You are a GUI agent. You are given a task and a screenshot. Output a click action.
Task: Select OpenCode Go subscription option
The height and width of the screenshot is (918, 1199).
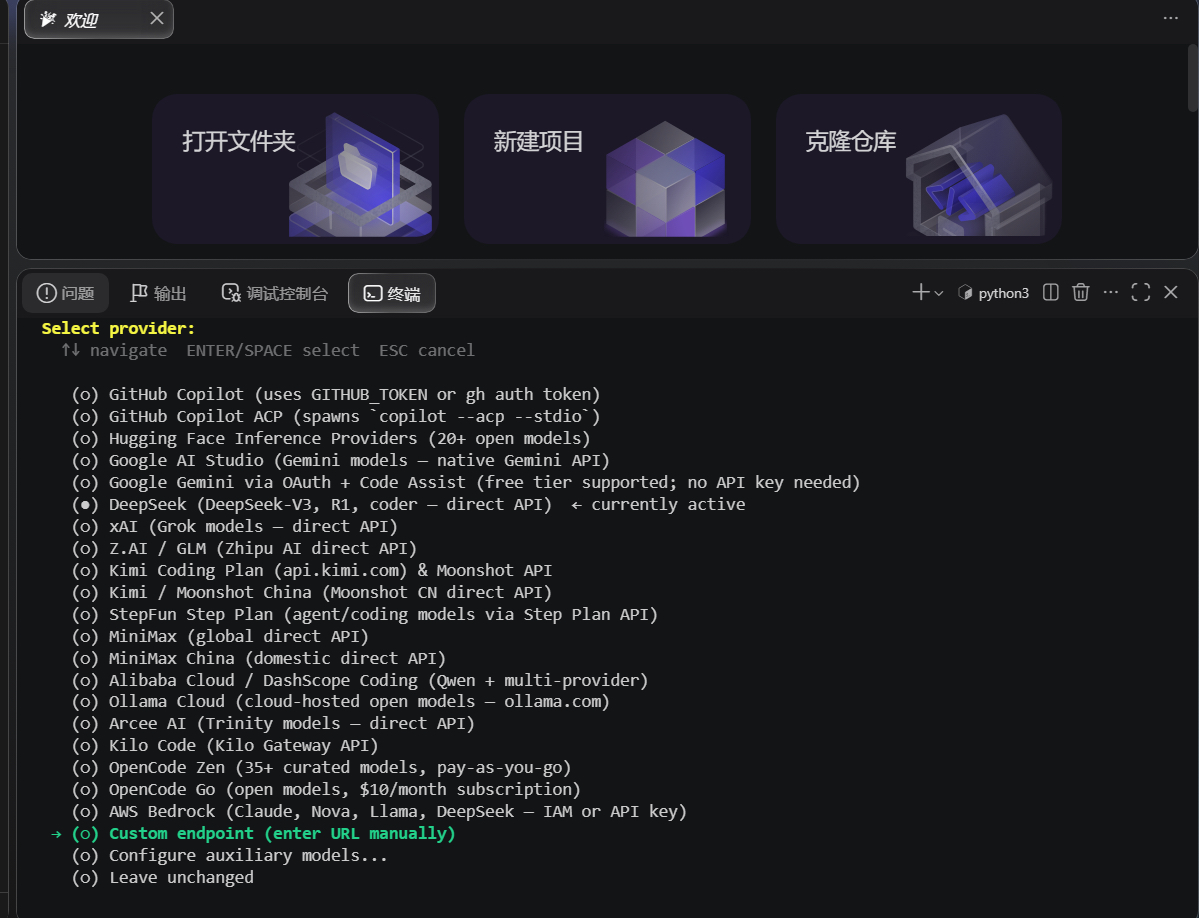326,790
